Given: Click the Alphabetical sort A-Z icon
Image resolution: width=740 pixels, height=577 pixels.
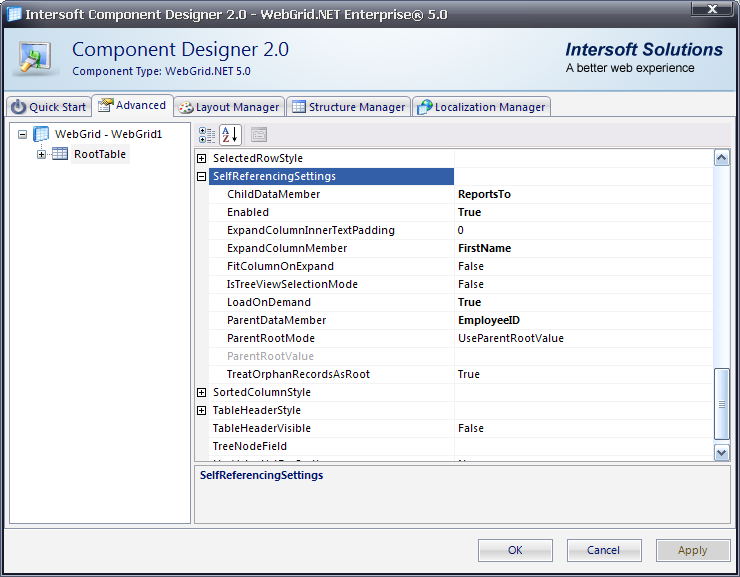Looking at the screenshot, I should click(230, 135).
